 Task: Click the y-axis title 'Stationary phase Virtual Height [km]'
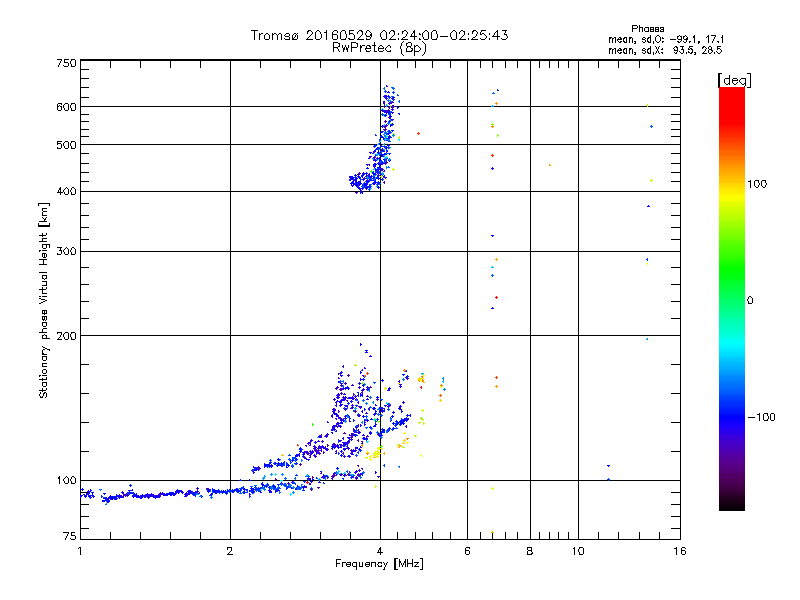44,300
